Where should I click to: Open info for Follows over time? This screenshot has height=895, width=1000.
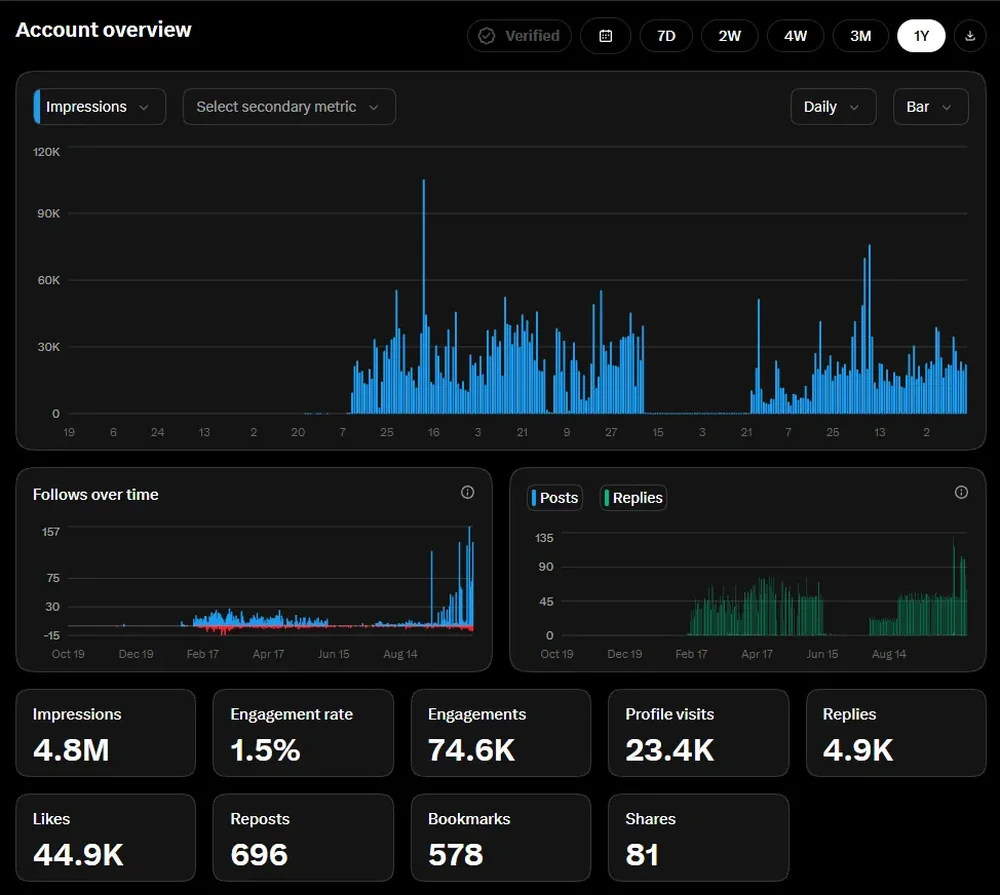coord(467,492)
